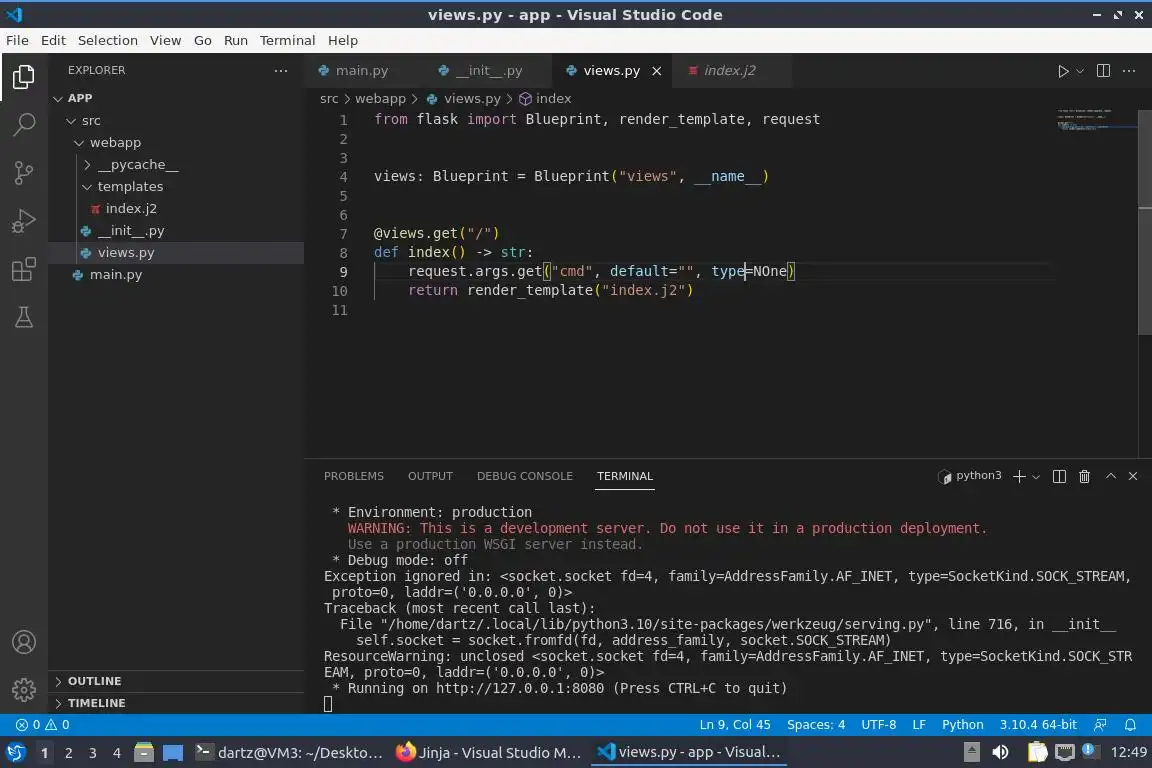Maximize the panel with chevron up
1152x768 pixels.
click(x=1111, y=476)
